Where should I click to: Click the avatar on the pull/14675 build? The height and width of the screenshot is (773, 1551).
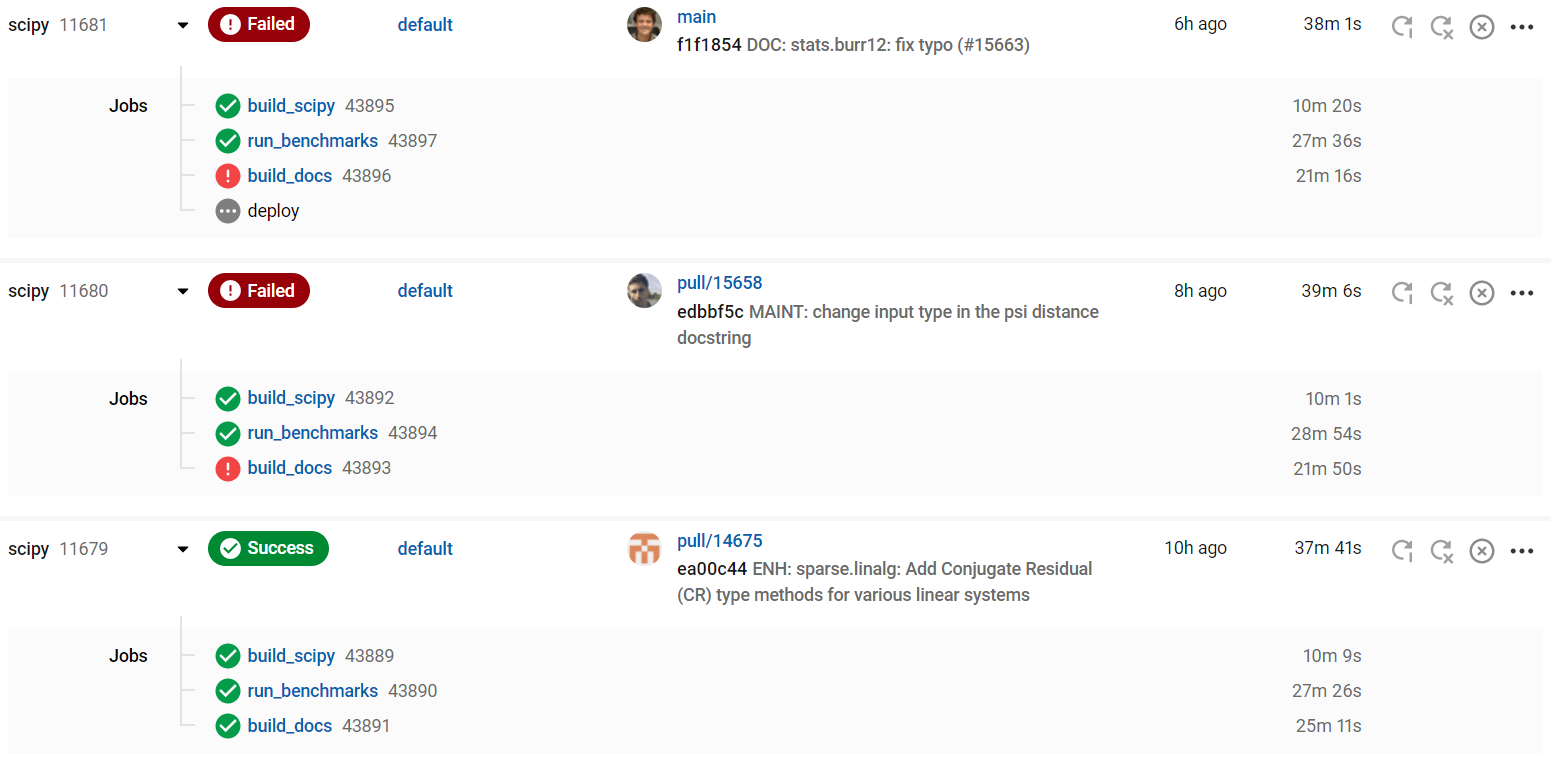pyautogui.click(x=644, y=549)
